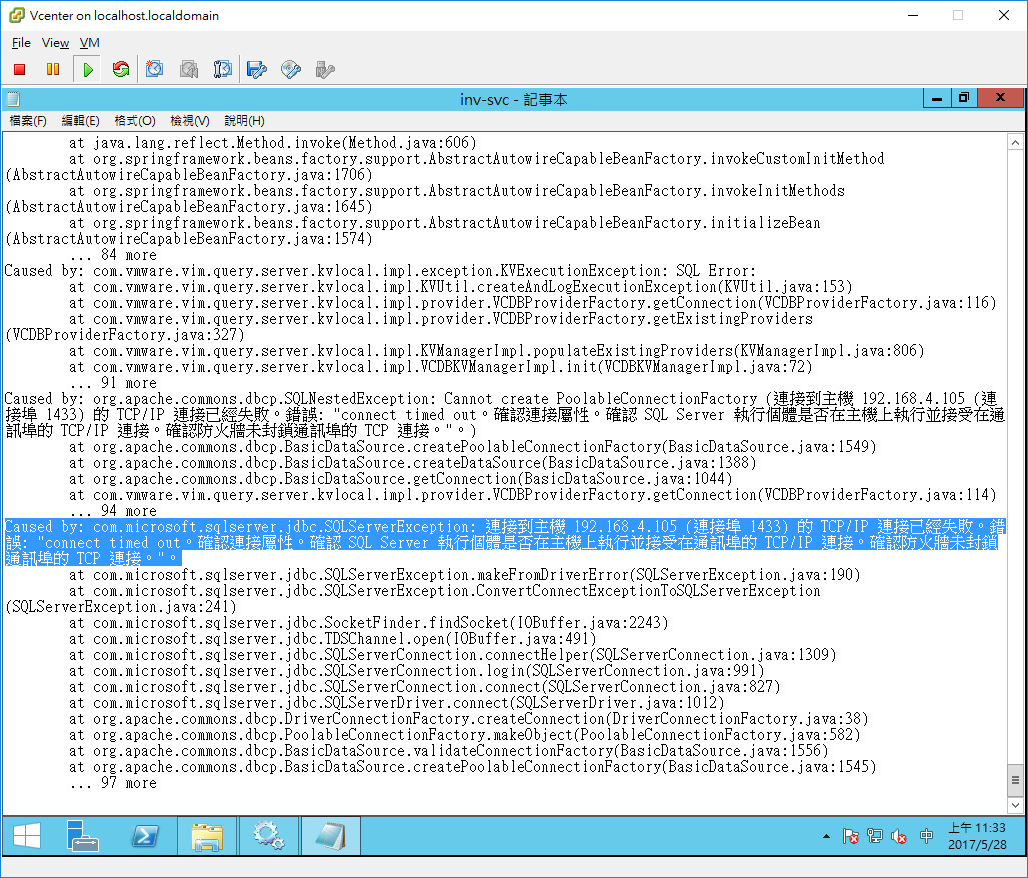Click the Notepad vertical scrollbar thumb
This screenshot has height=878, width=1028.
1015,780
